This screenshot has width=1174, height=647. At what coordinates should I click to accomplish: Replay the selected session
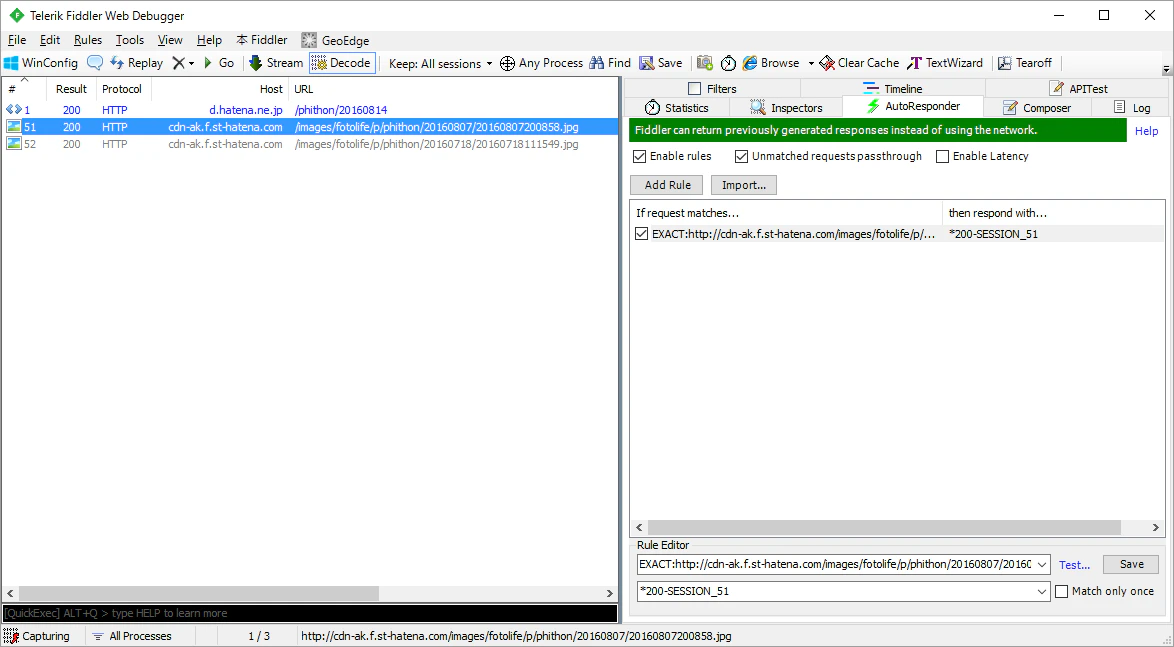136,63
